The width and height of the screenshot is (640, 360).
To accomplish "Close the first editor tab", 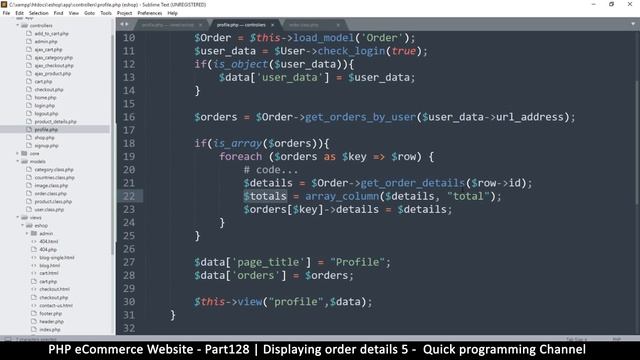I will [x=200, y=25].
